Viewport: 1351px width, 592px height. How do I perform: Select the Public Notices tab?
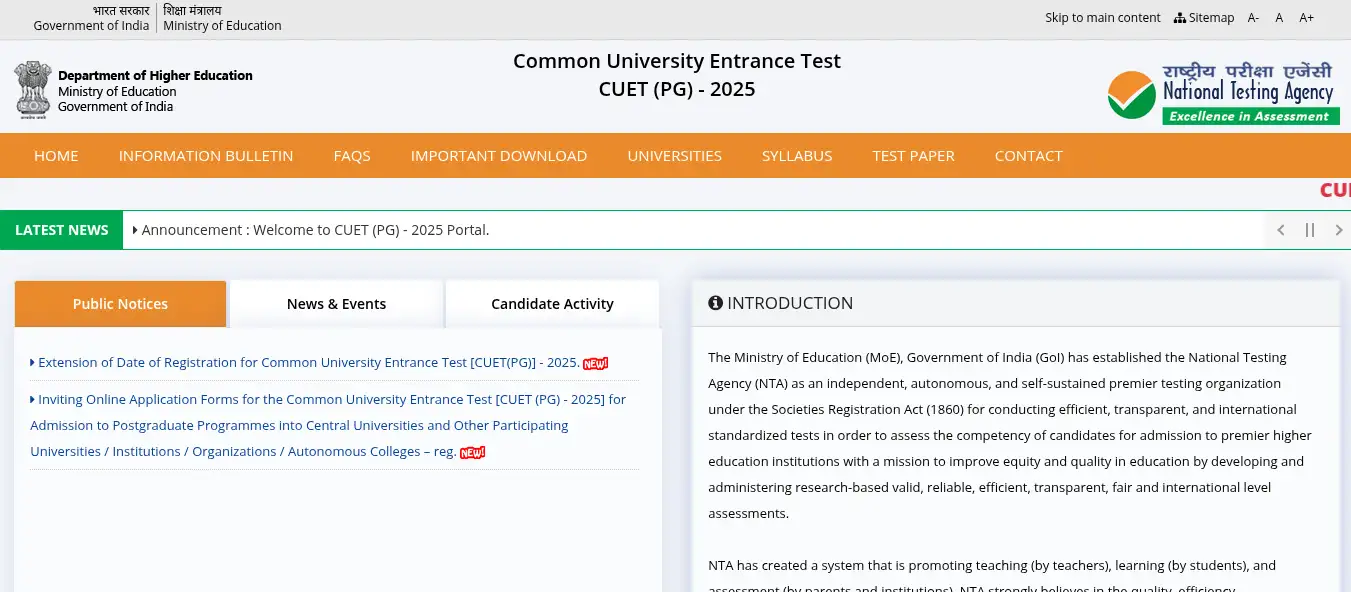point(120,304)
